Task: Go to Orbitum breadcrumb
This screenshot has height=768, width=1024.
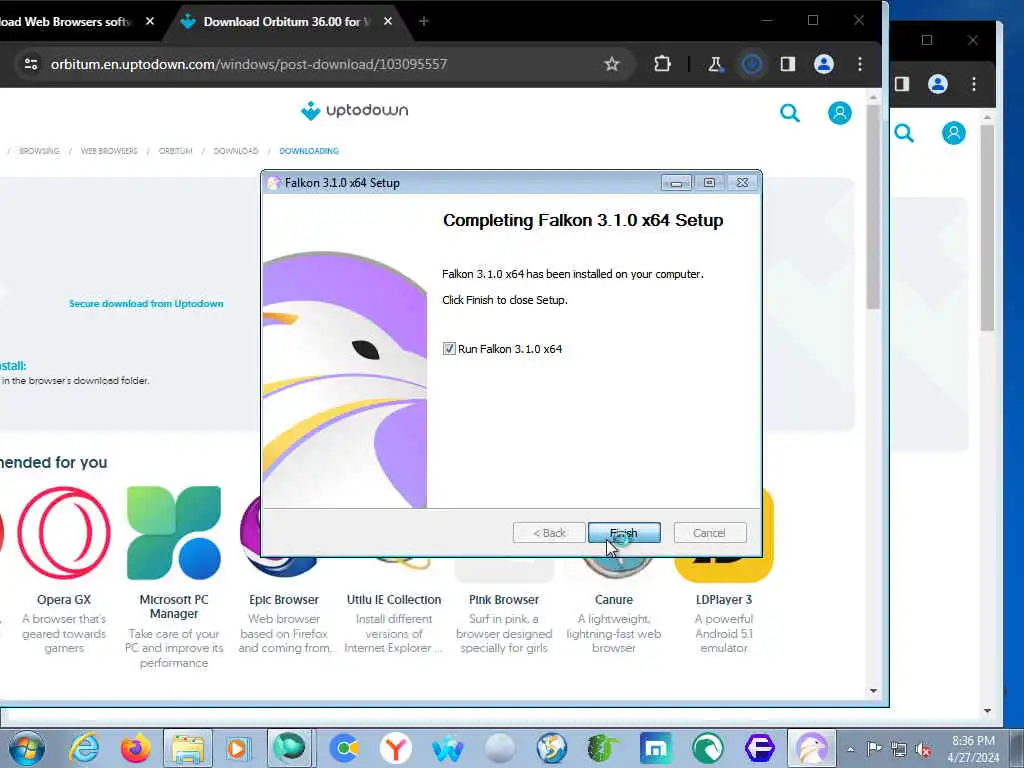Action: (x=176, y=151)
